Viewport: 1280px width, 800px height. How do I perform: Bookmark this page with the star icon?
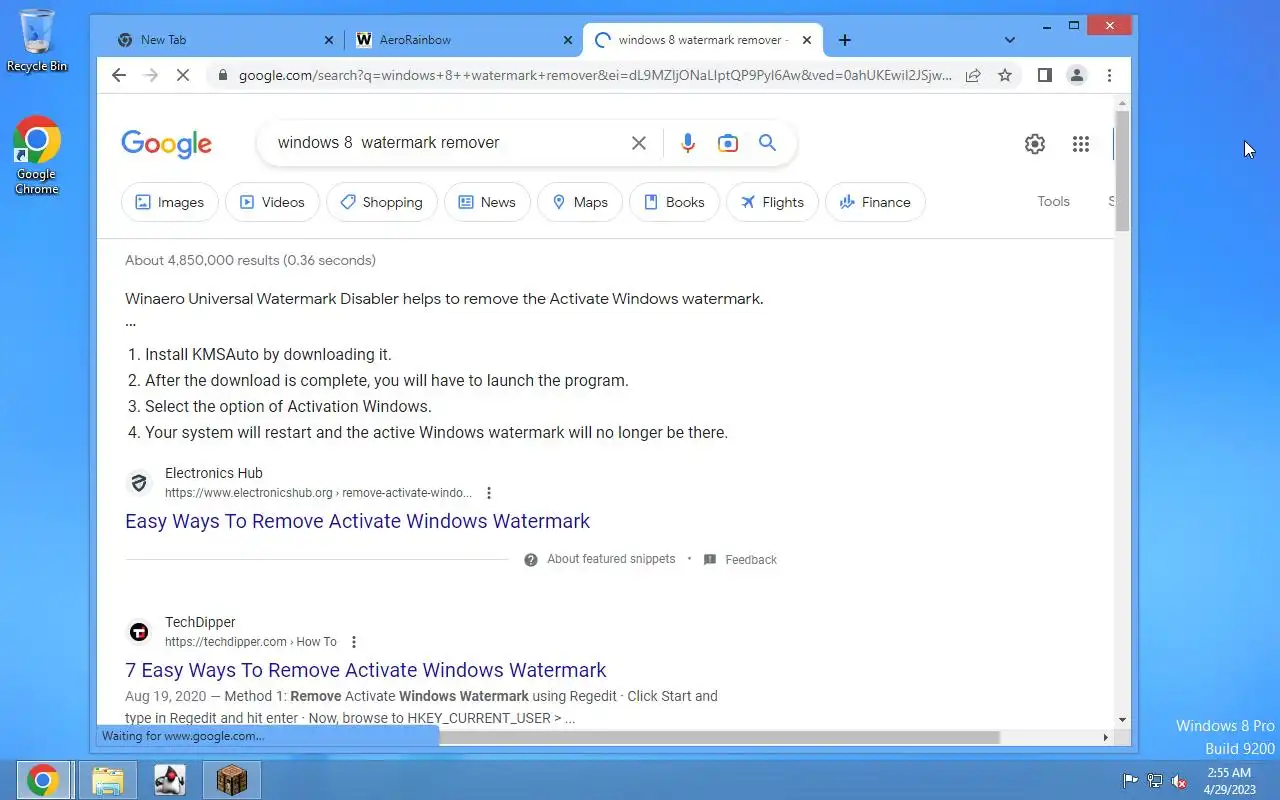coord(1005,75)
